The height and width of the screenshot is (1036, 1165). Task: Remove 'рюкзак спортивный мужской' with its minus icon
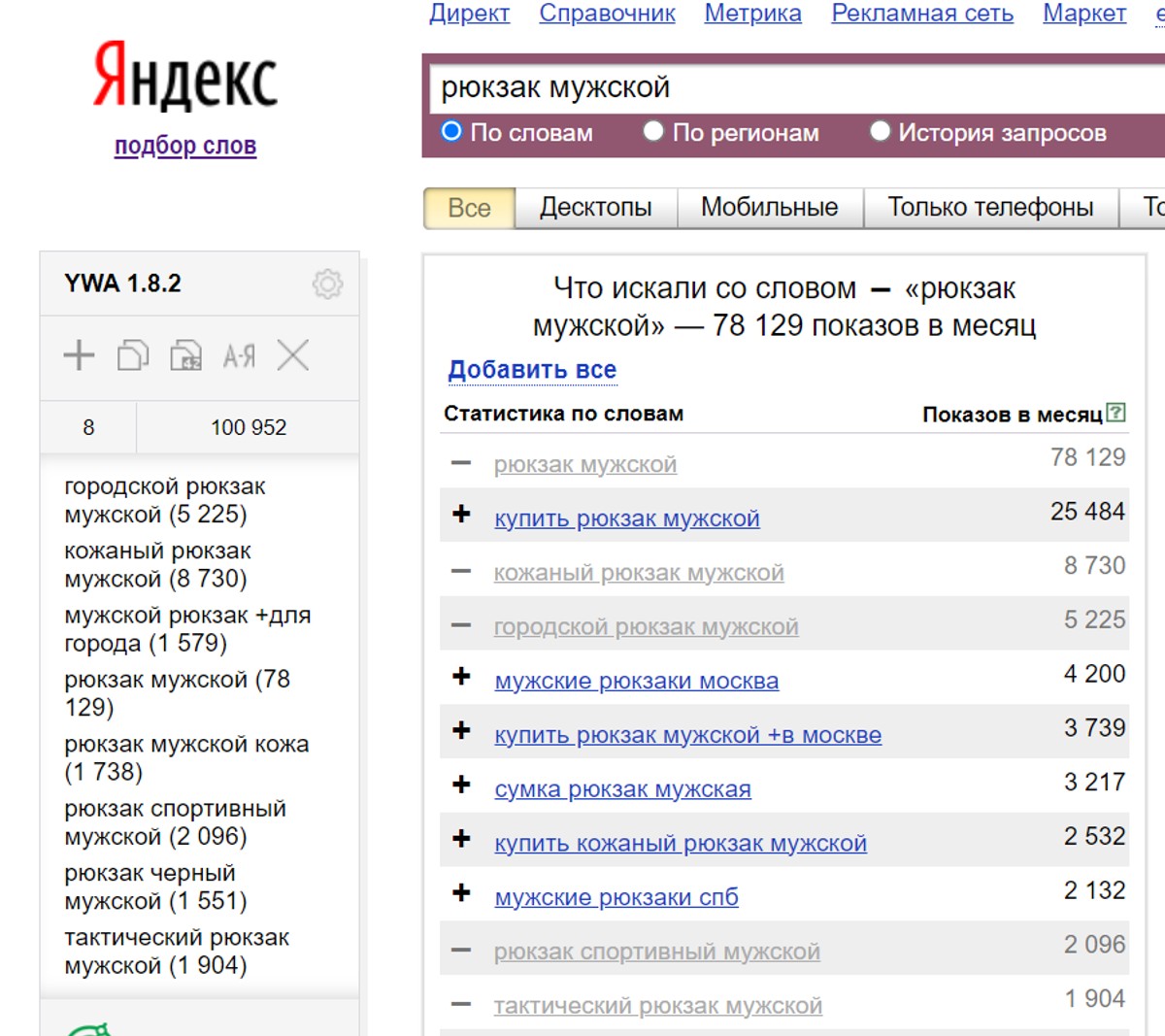point(461,951)
